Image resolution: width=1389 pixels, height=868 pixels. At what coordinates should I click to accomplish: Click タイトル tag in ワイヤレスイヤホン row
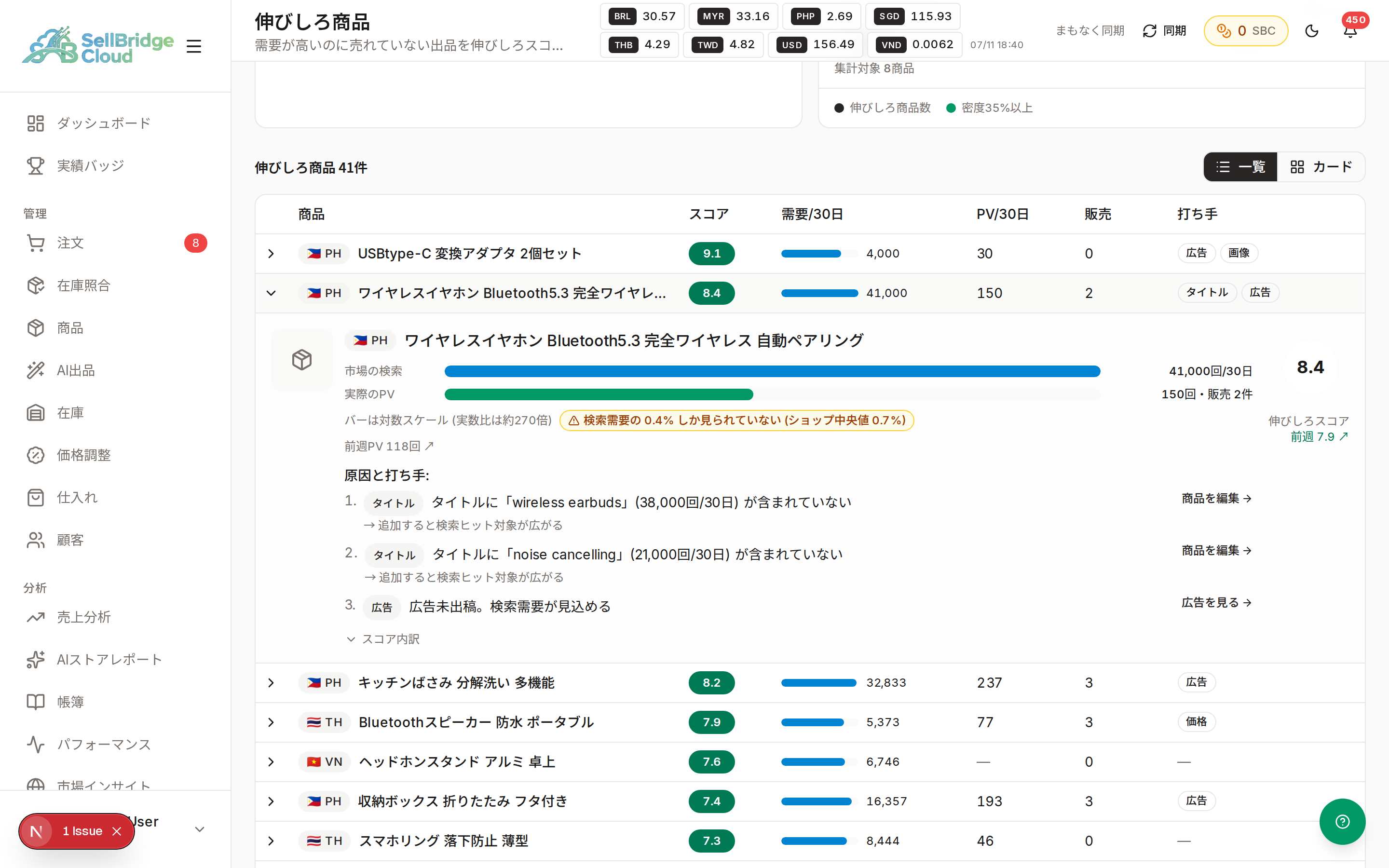click(x=1207, y=293)
